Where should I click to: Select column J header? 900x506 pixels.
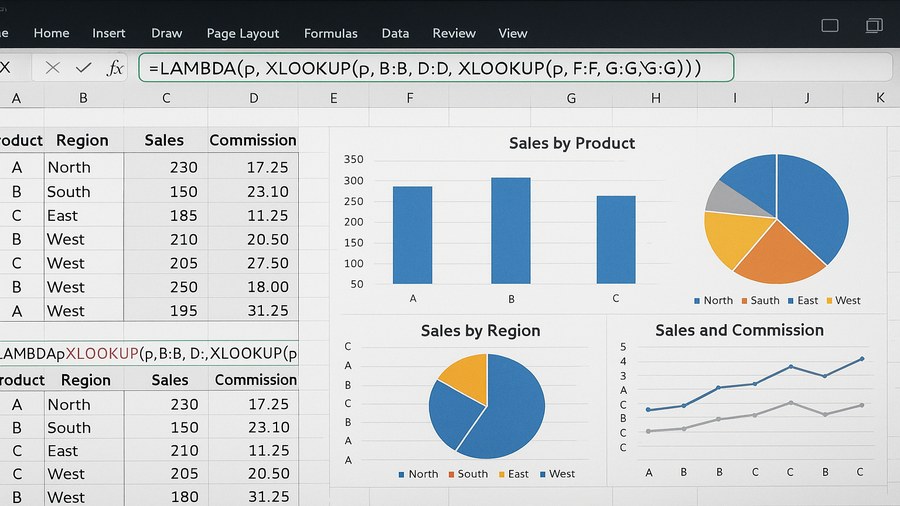(807, 98)
